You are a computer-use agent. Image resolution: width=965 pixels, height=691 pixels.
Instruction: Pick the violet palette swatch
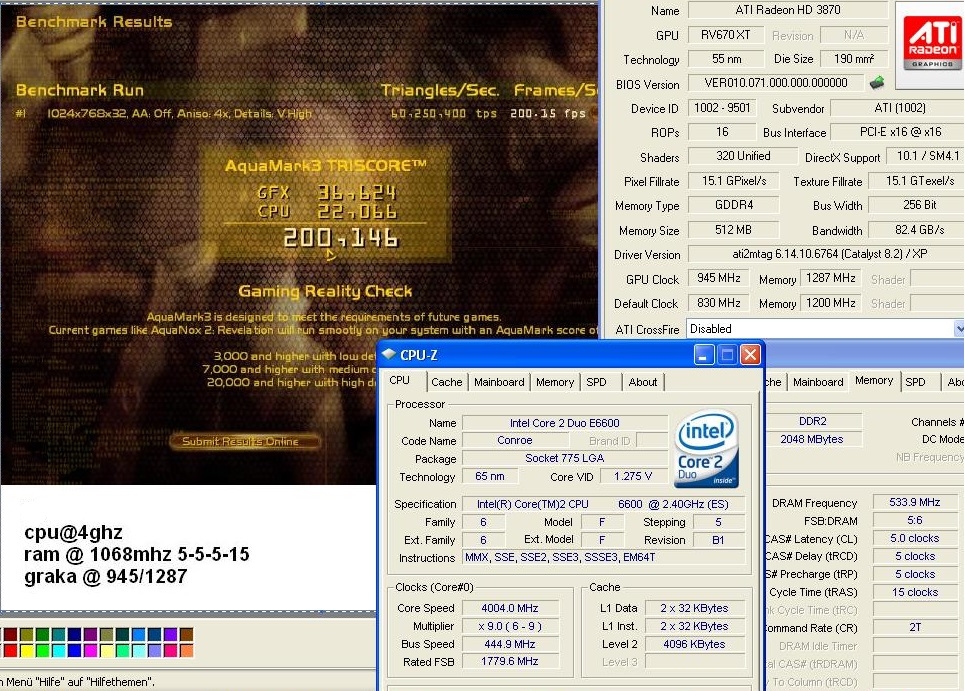[x=170, y=634]
